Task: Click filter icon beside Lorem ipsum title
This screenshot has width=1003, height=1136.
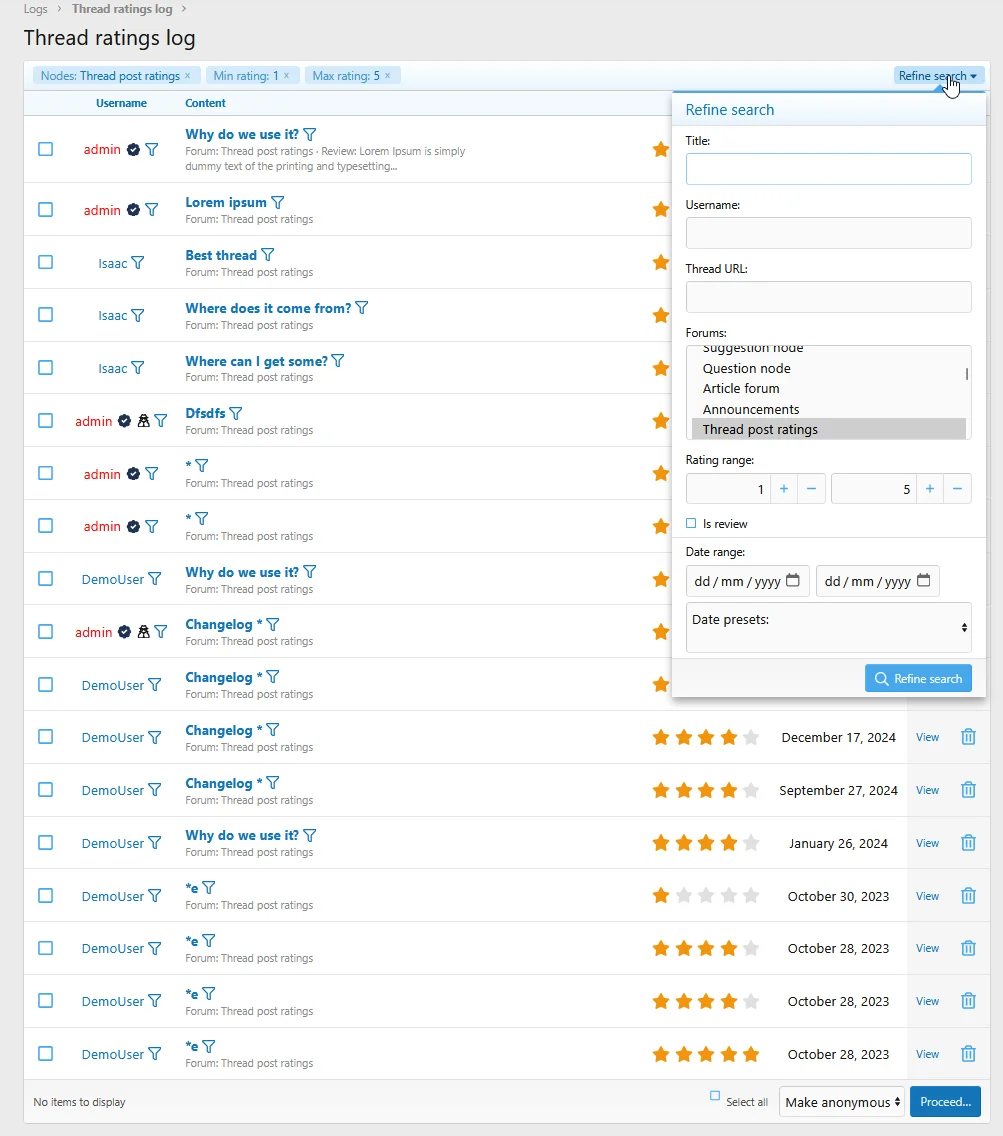Action: (277, 202)
